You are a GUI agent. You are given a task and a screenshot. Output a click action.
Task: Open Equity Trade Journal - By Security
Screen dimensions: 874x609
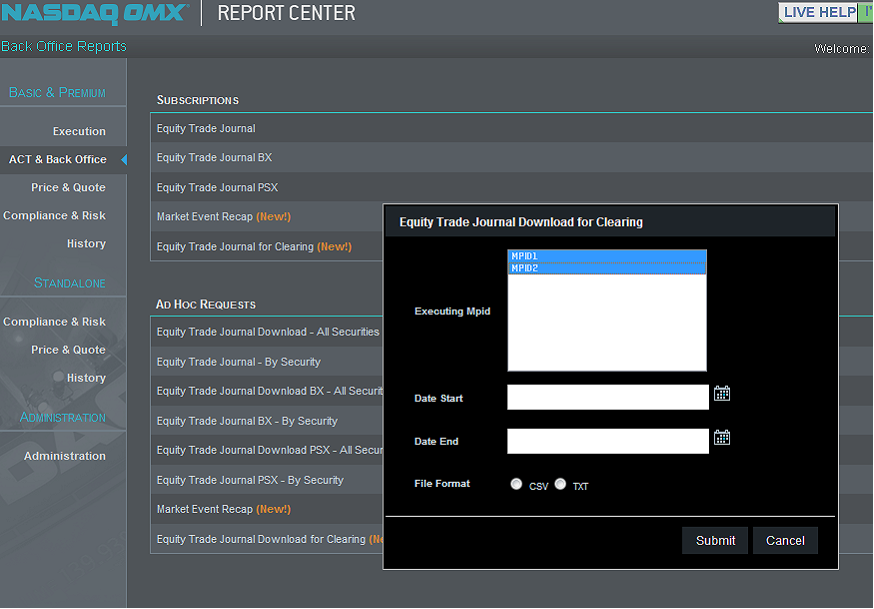click(238, 362)
